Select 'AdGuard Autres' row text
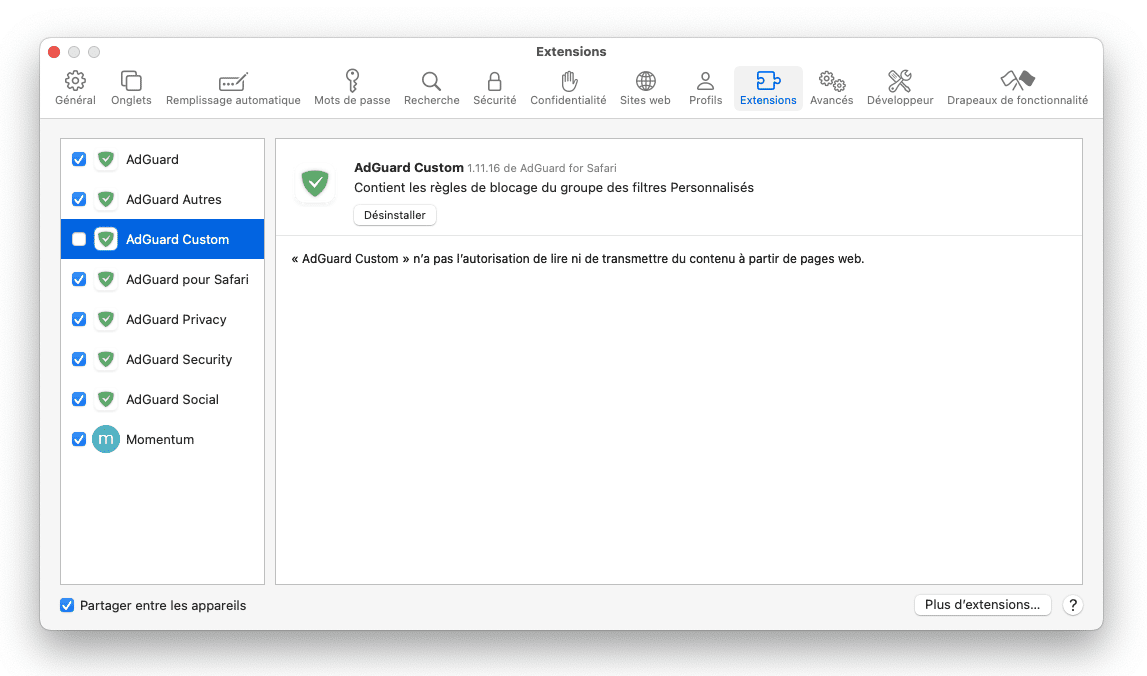The image size is (1147, 676). coord(173,199)
